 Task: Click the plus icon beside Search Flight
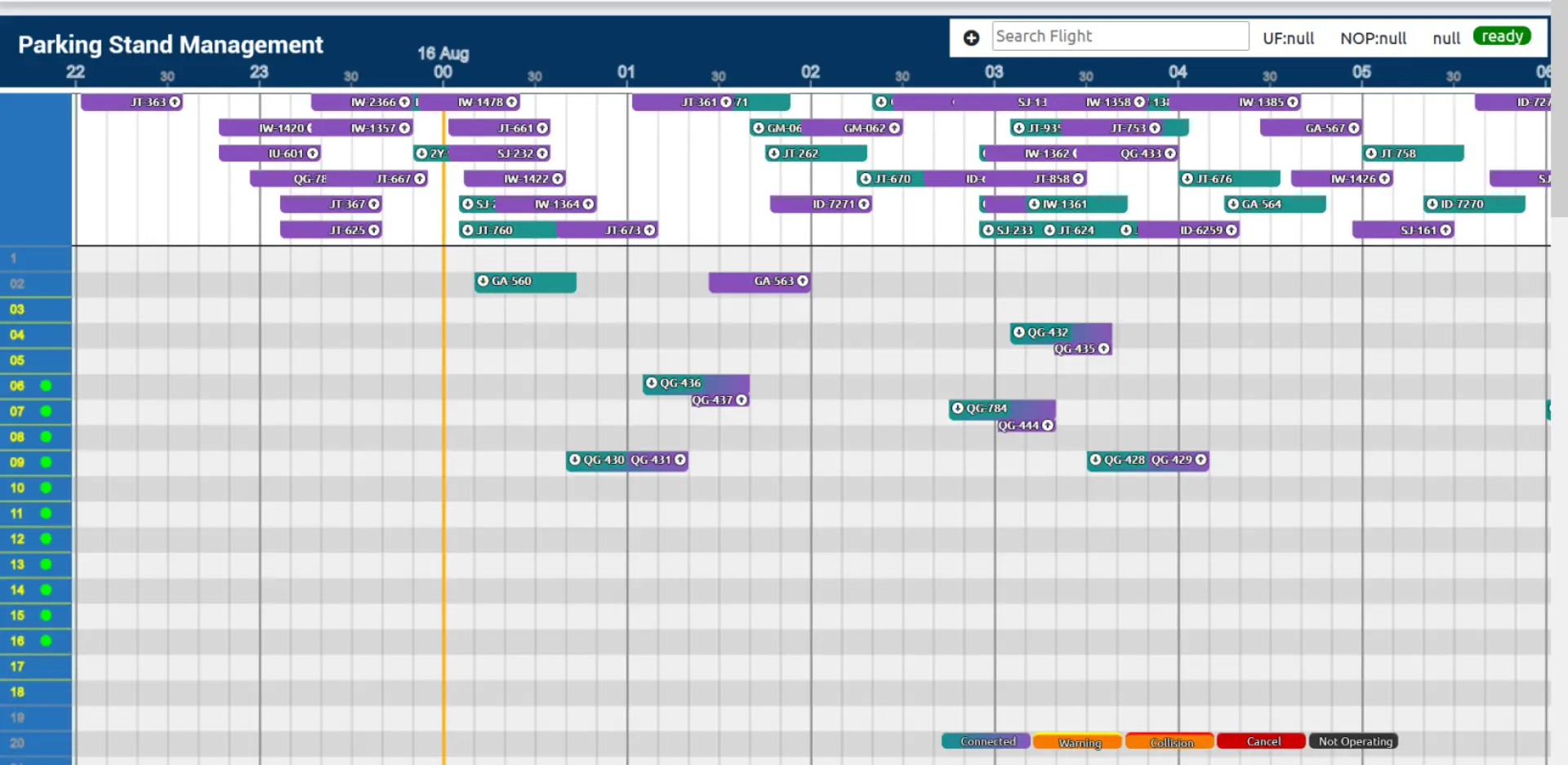[971, 38]
